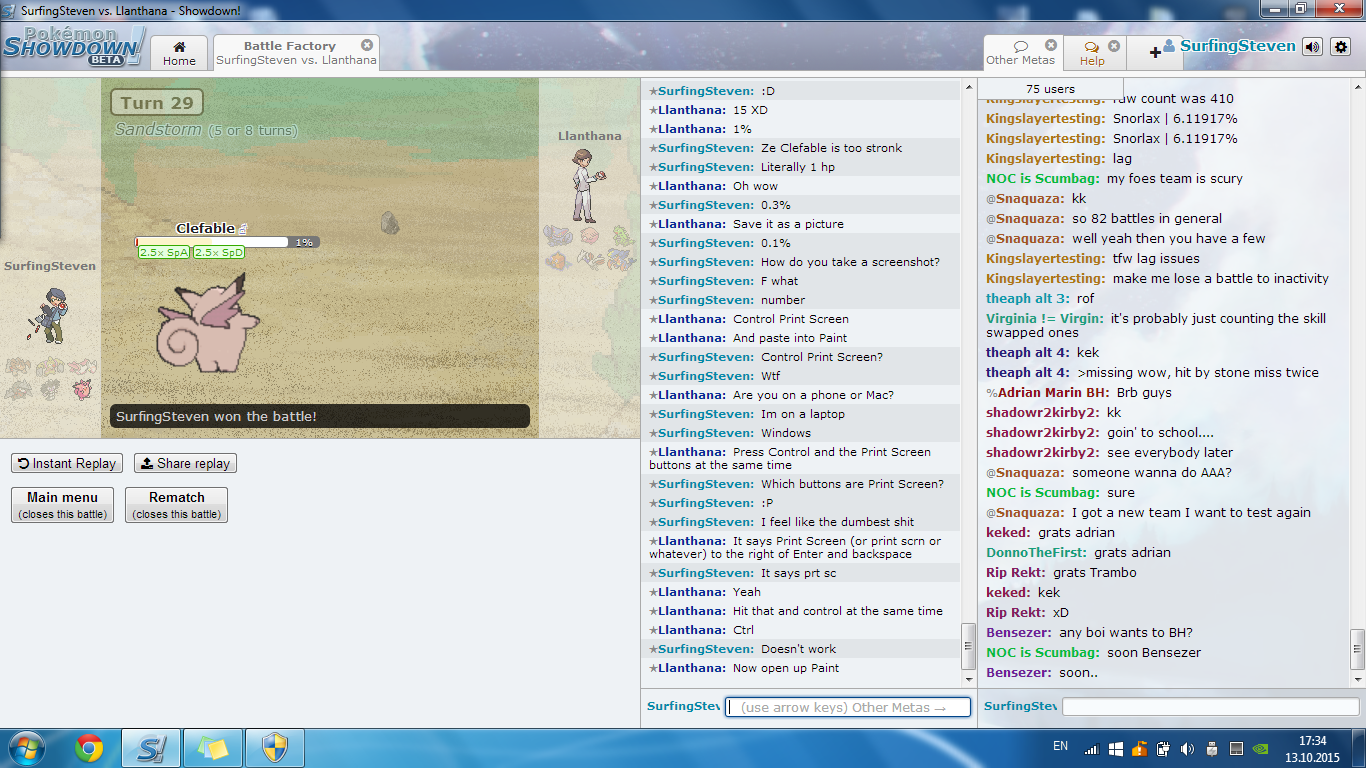Click SurfingSteven's trainer avatar
1366x768 pixels.
tap(47, 314)
